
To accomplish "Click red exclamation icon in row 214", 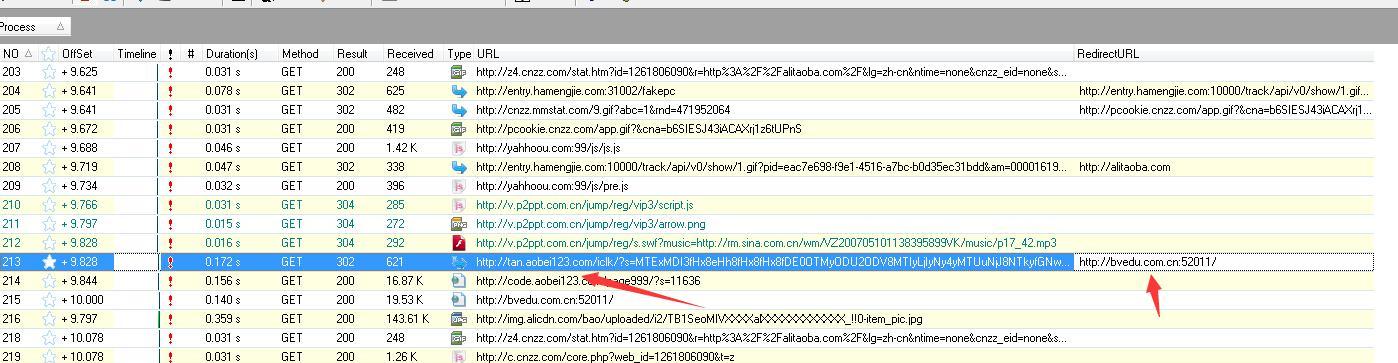I will pos(171,281).
